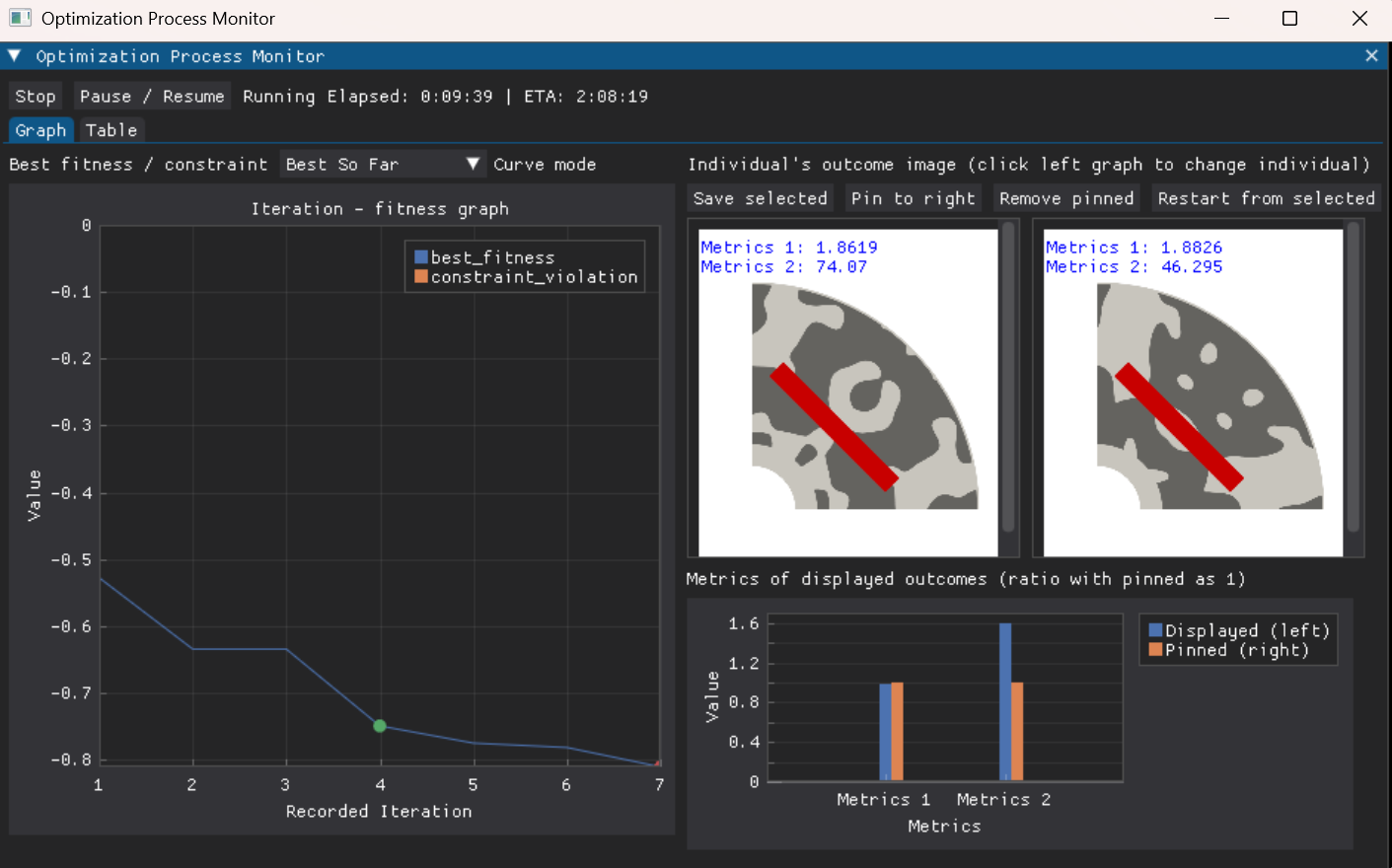The height and width of the screenshot is (868, 1392).
Task: Click the blue Metrics 1 bar
Action: coord(885,733)
